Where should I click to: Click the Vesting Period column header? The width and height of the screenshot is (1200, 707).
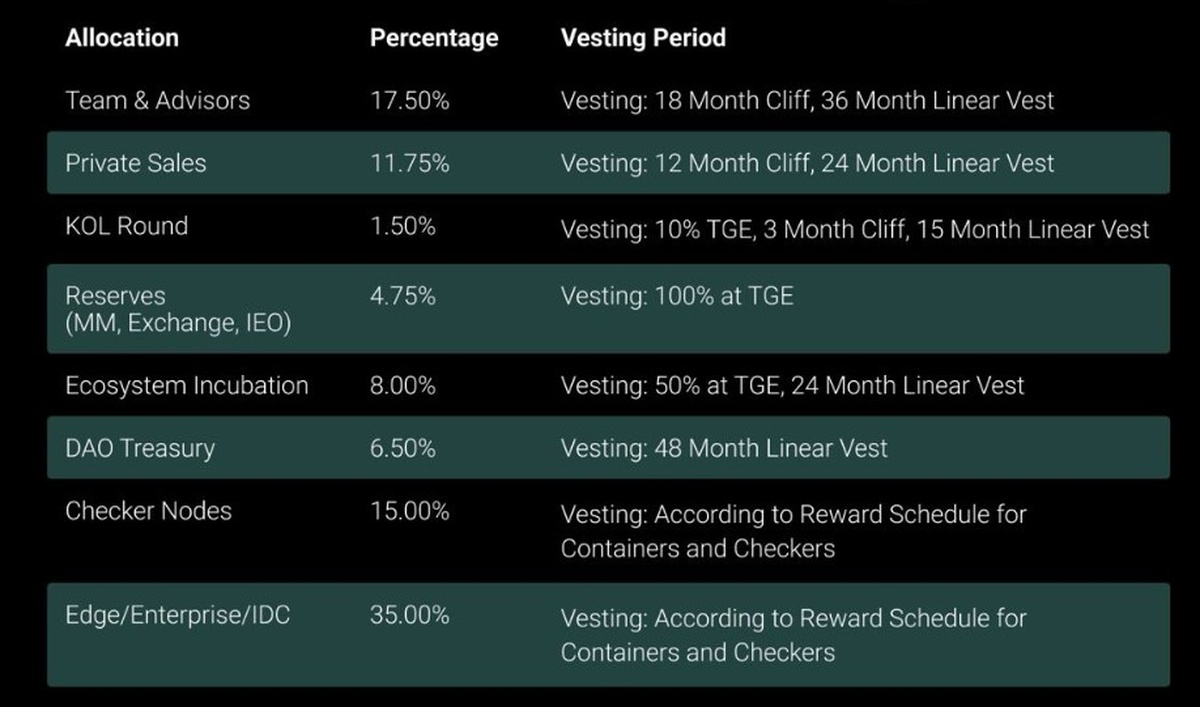click(643, 39)
